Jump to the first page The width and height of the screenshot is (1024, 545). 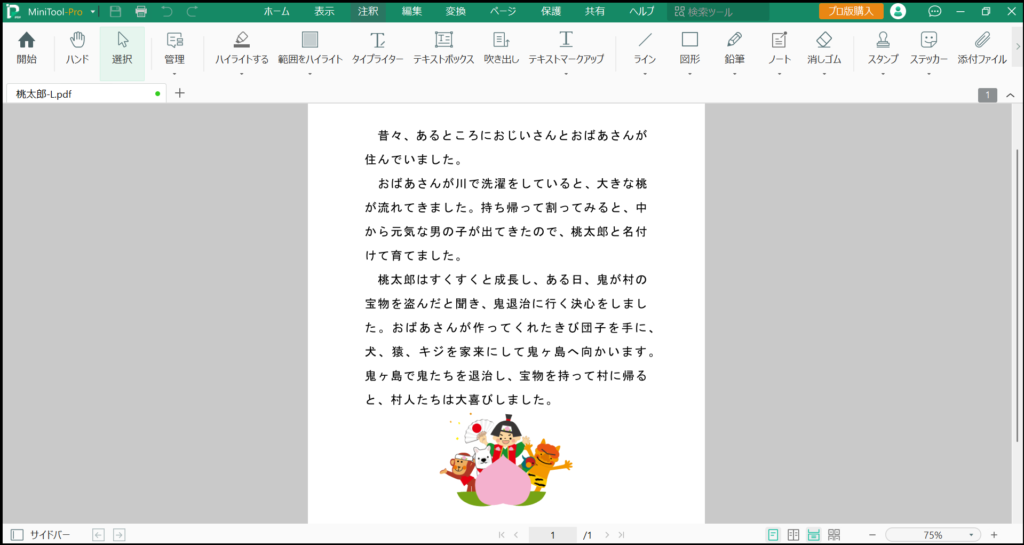coord(502,535)
